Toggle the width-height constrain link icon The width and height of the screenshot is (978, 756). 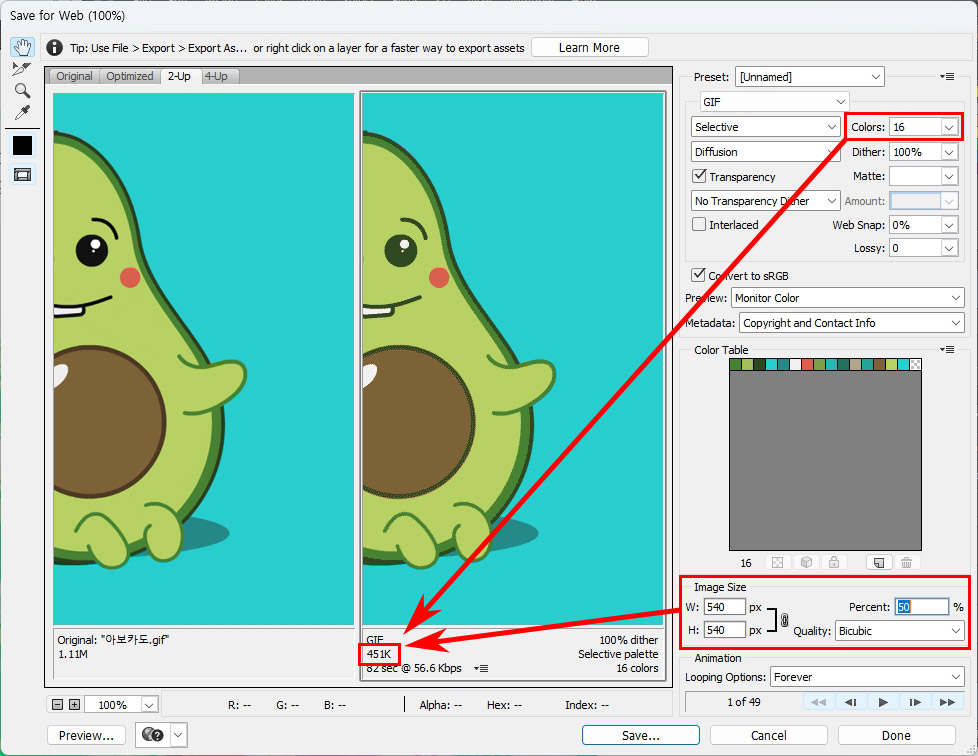point(784,620)
